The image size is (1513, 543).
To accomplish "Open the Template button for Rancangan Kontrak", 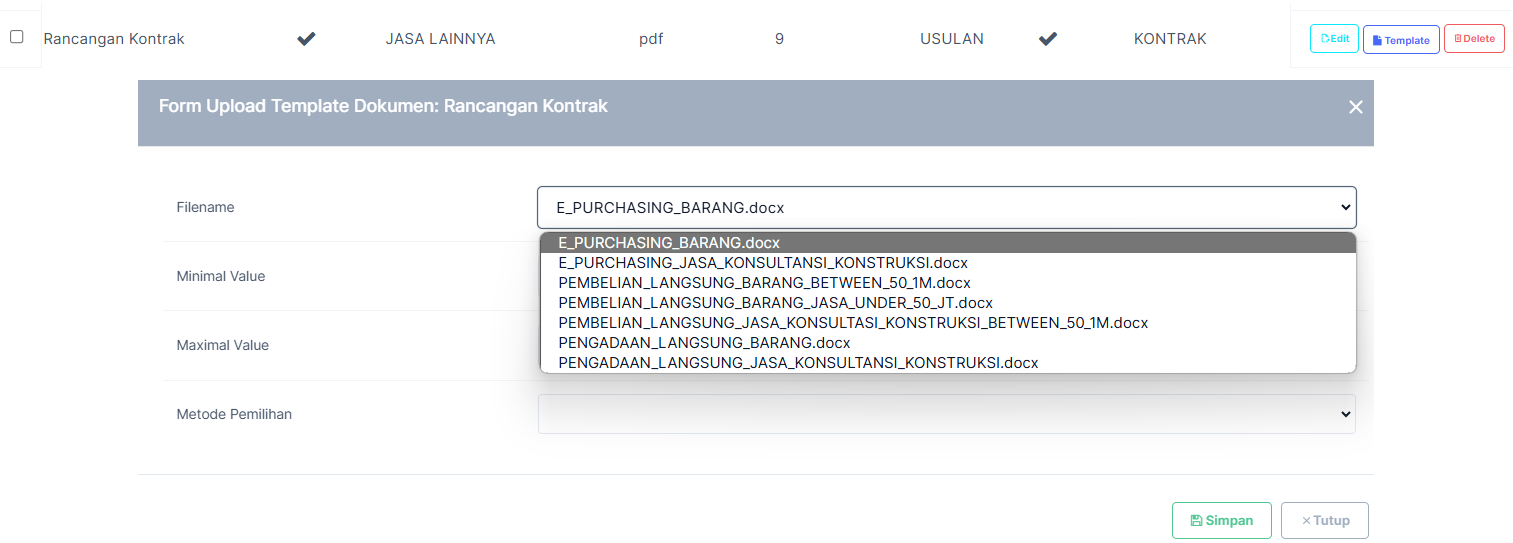I will point(1400,40).
